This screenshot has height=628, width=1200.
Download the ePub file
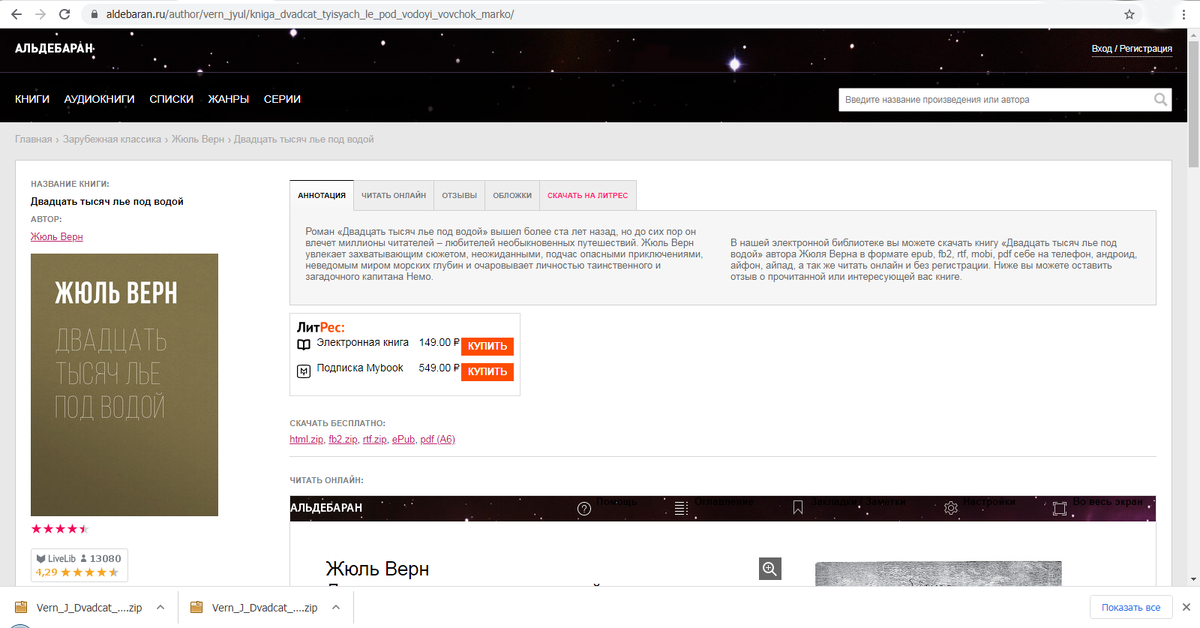click(403, 439)
